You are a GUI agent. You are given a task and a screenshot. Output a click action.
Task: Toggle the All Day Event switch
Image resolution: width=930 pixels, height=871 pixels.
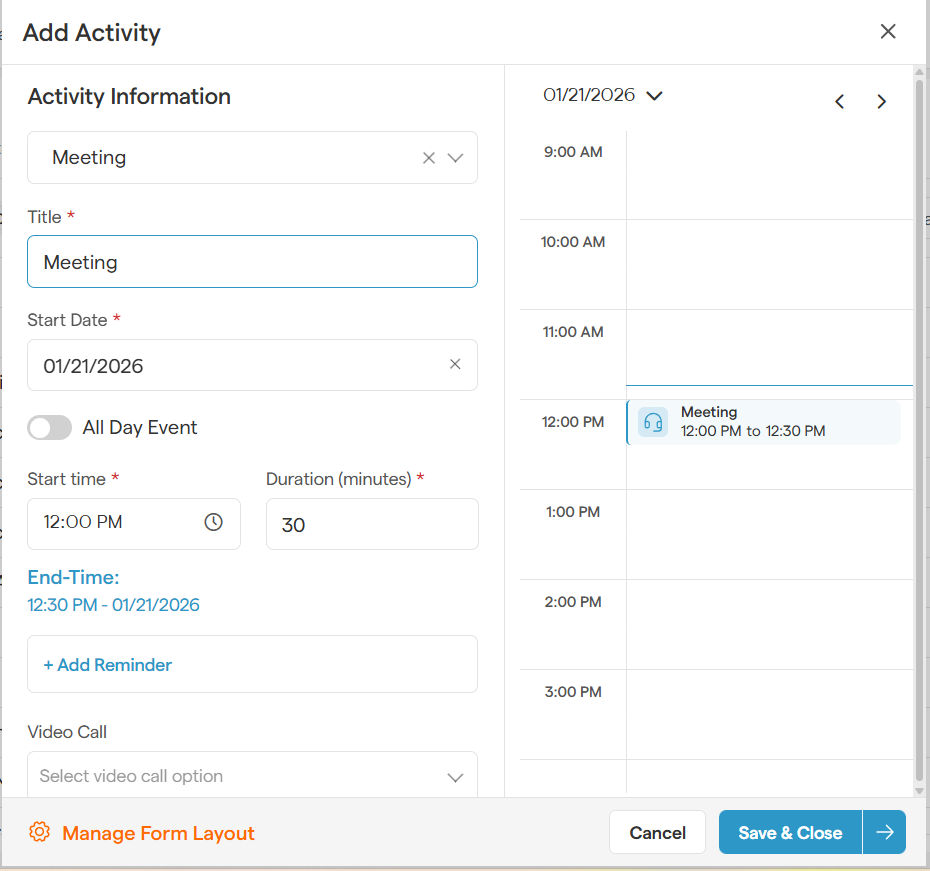[x=50, y=428]
